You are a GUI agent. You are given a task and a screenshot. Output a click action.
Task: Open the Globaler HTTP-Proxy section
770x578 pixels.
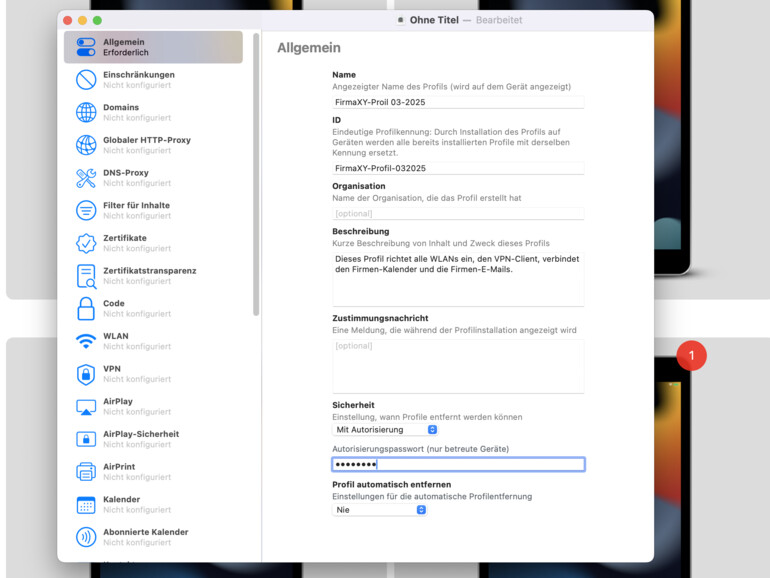[153, 145]
